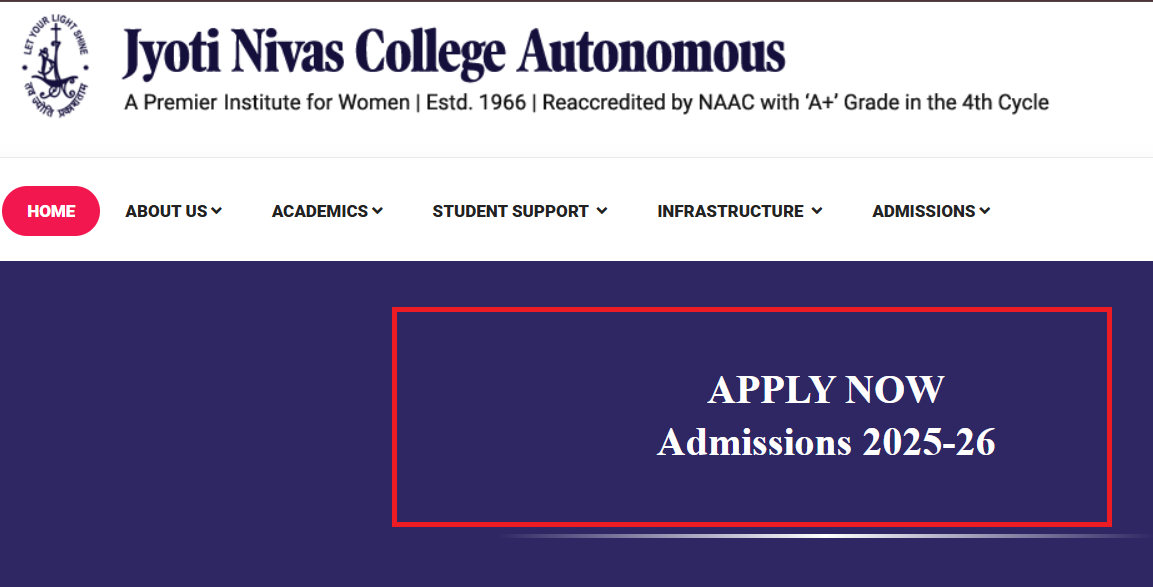Expand the chevron next to ABOUT US
Viewport: 1153px width, 587px height.
tap(217, 210)
